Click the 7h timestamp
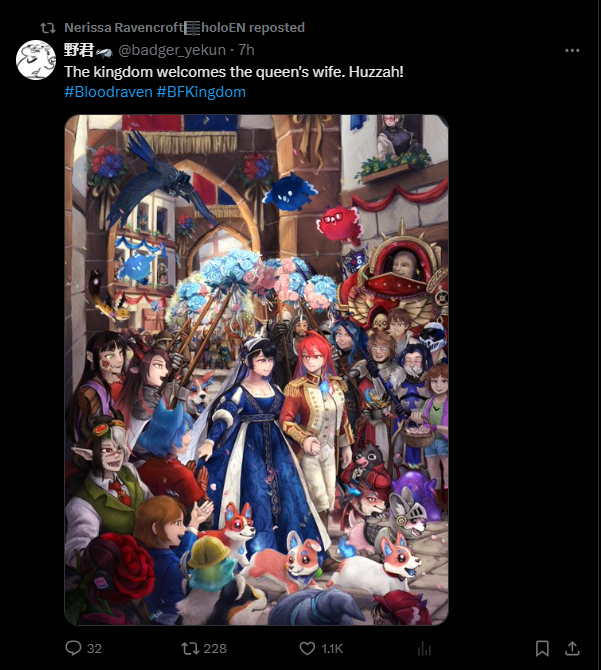 tap(246, 50)
